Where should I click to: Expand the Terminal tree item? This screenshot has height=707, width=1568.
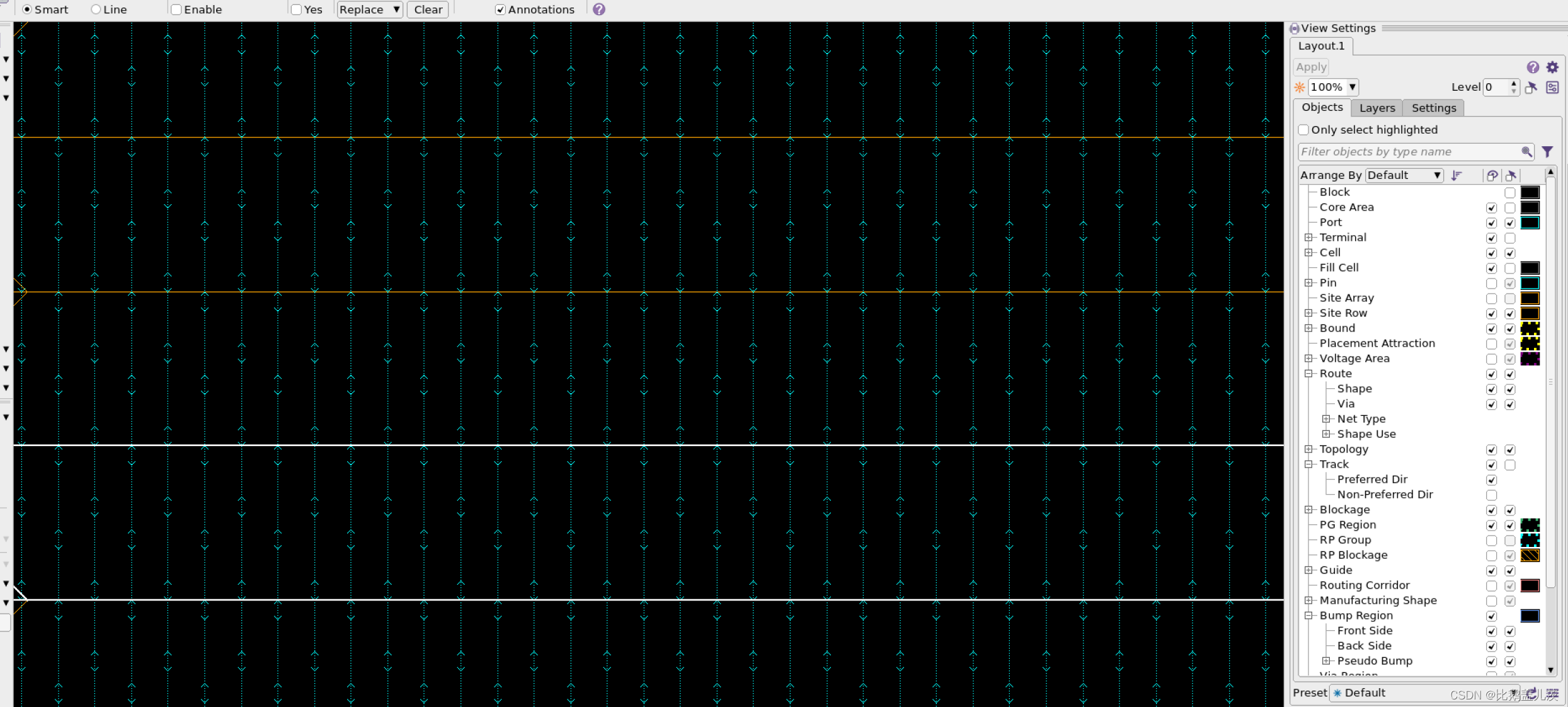click(1310, 238)
